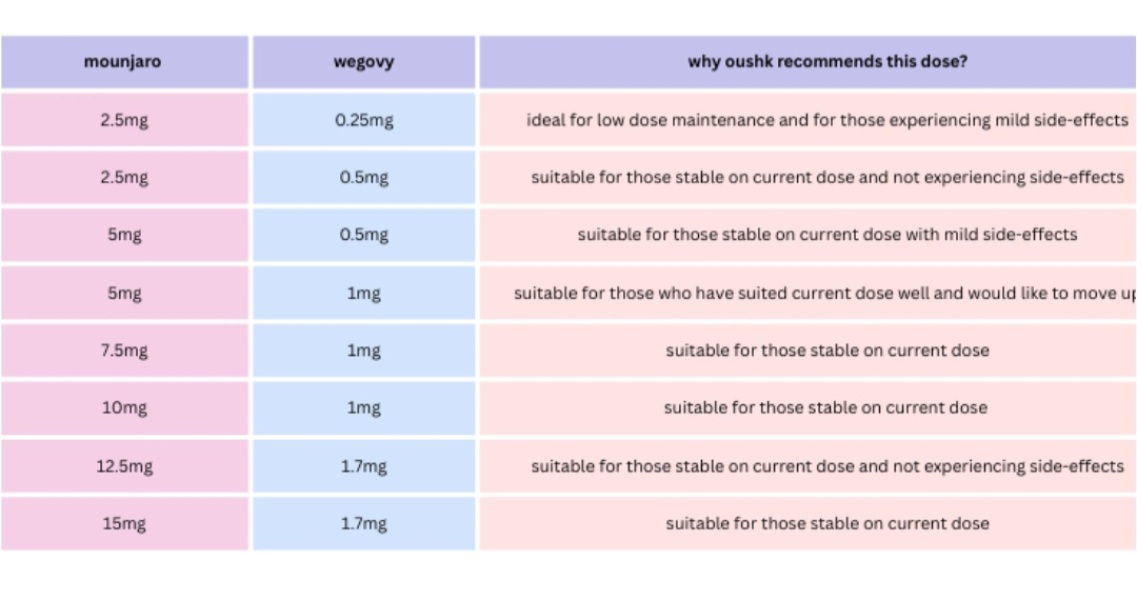The width and height of the screenshot is (1137, 600).
Task: Select the recommendation text in the 15mg row
Action: coord(827,523)
